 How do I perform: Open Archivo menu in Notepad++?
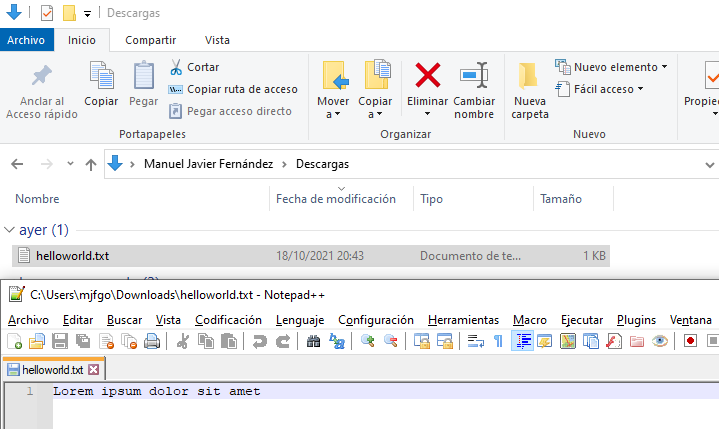pyautogui.click(x=28, y=320)
